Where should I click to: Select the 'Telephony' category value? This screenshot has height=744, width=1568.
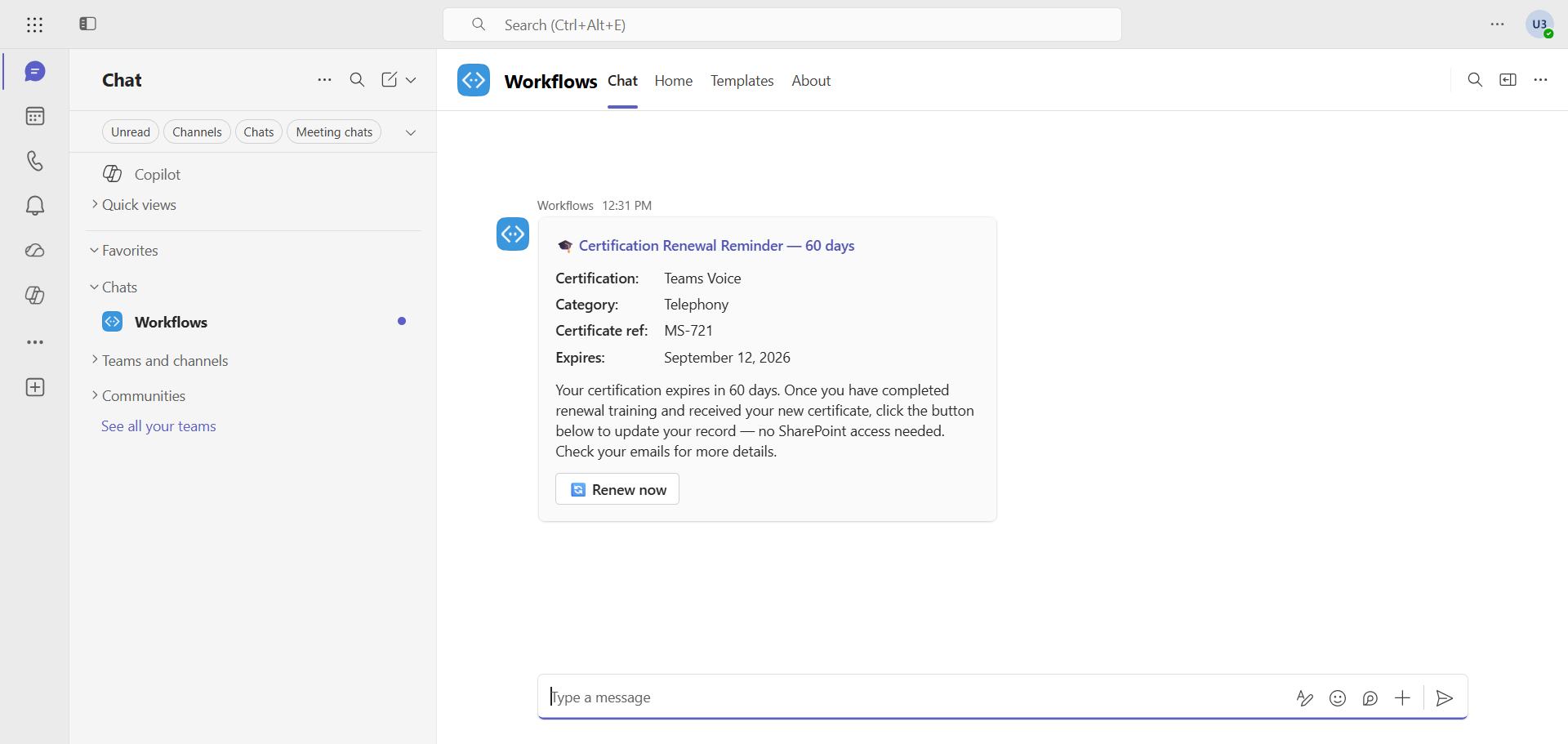[x=696, y=305]
